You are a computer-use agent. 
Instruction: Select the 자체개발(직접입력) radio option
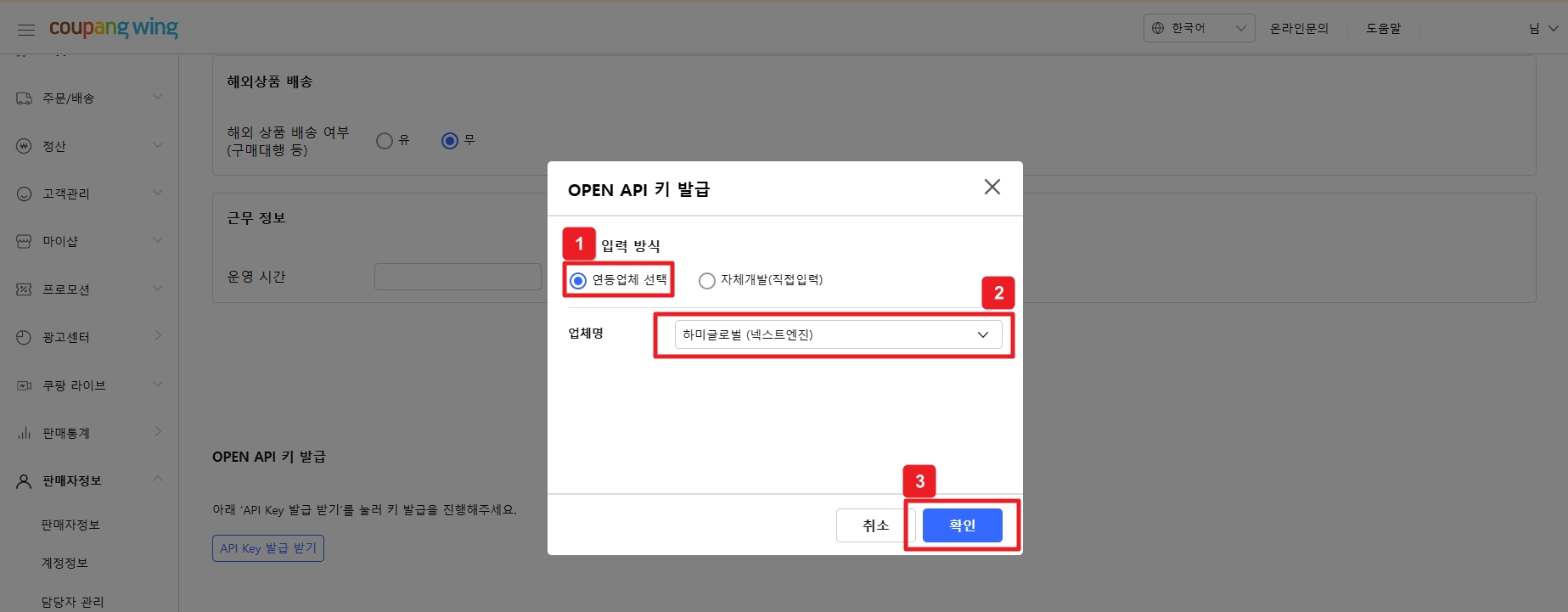click(706, 280)
